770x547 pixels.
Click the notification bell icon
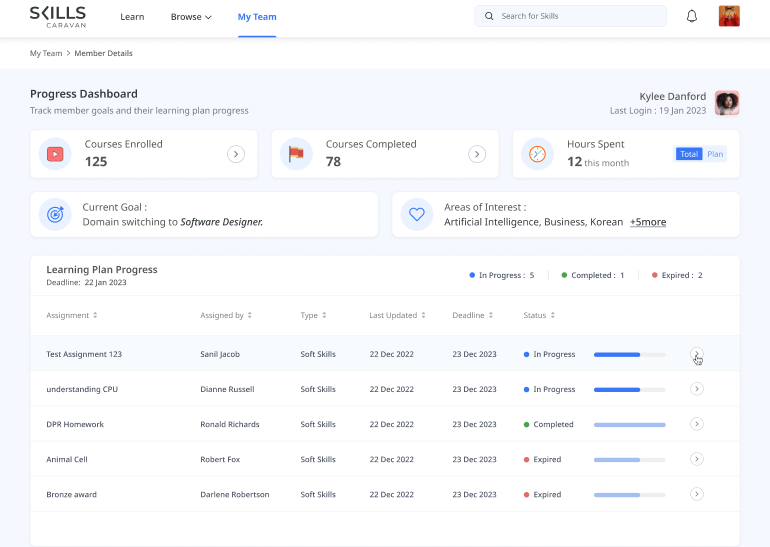[691, 16]
